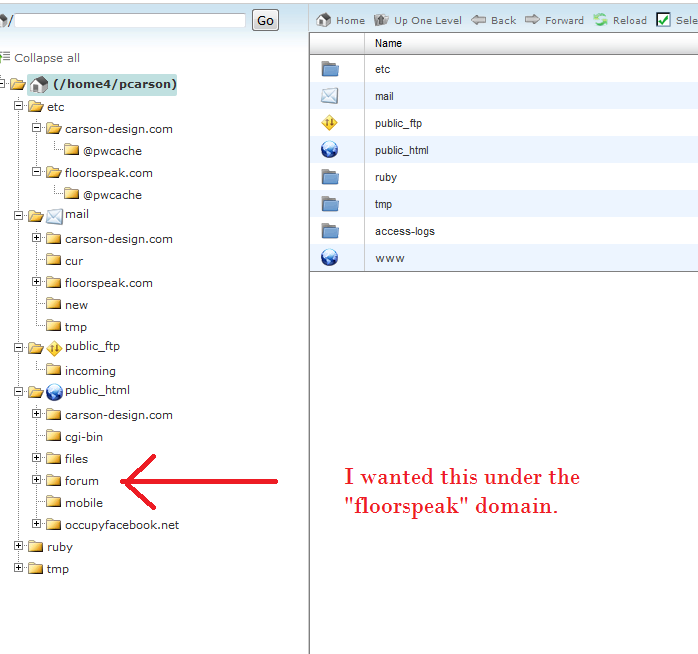
Task: Select the mobile folder in tree
Action: coord(83,503)
